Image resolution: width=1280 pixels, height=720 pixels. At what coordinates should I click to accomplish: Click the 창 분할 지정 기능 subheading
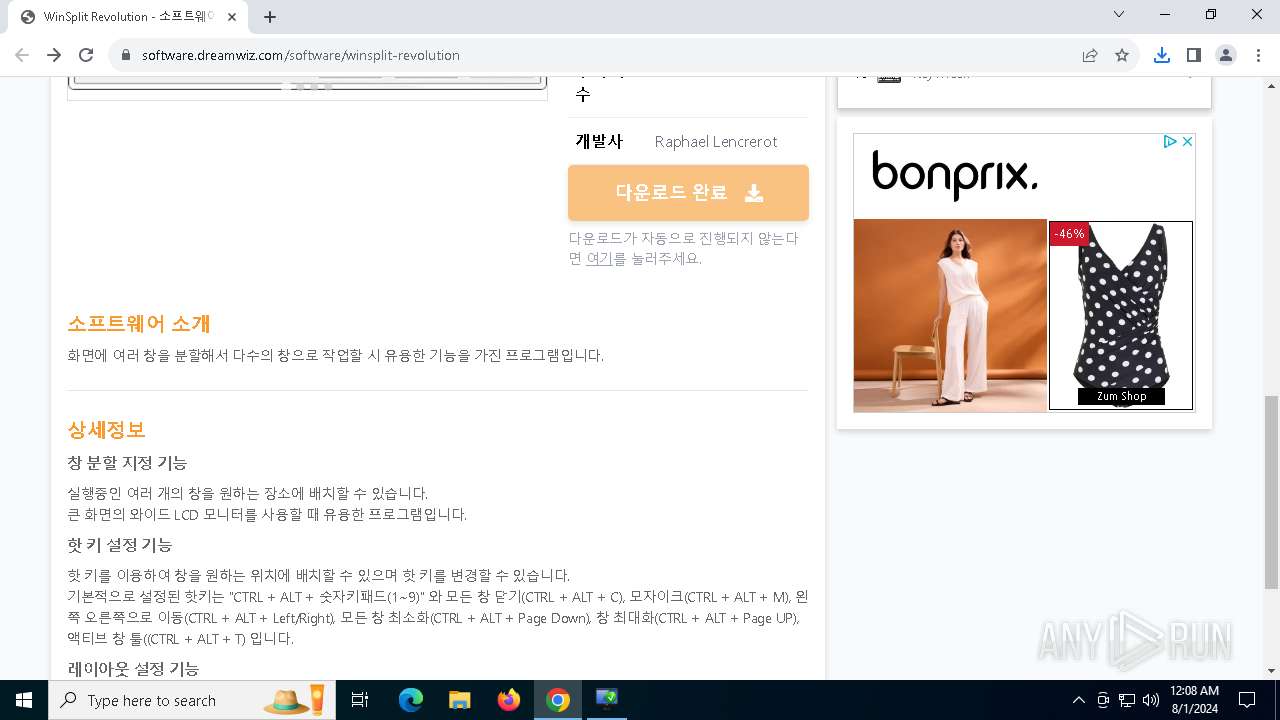pos(127,463)
